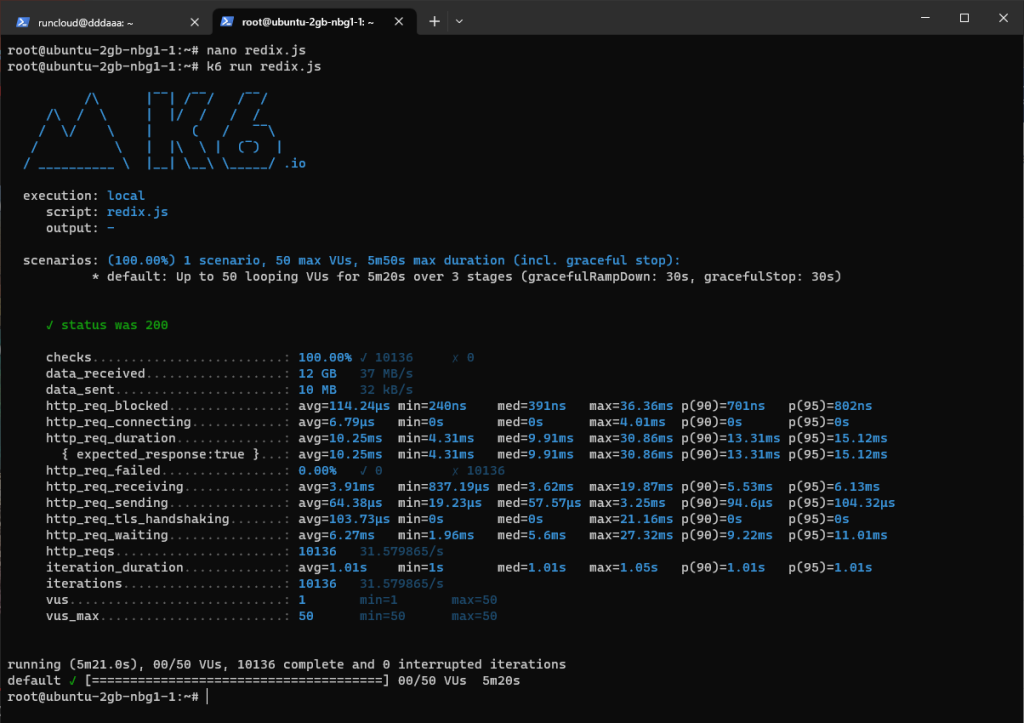
Task: Click http_req_connecting avg=6.79µs value
Action: point(336,423)
